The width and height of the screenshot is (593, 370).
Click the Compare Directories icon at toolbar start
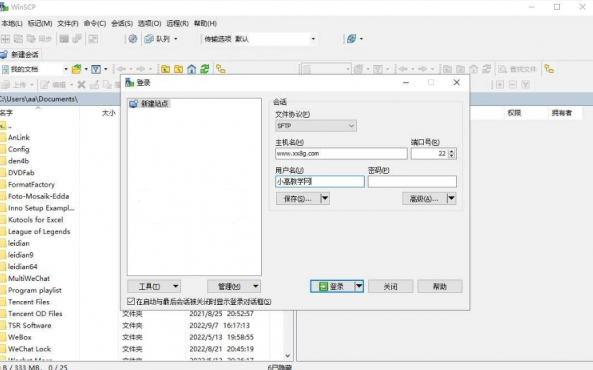(5, 39)
